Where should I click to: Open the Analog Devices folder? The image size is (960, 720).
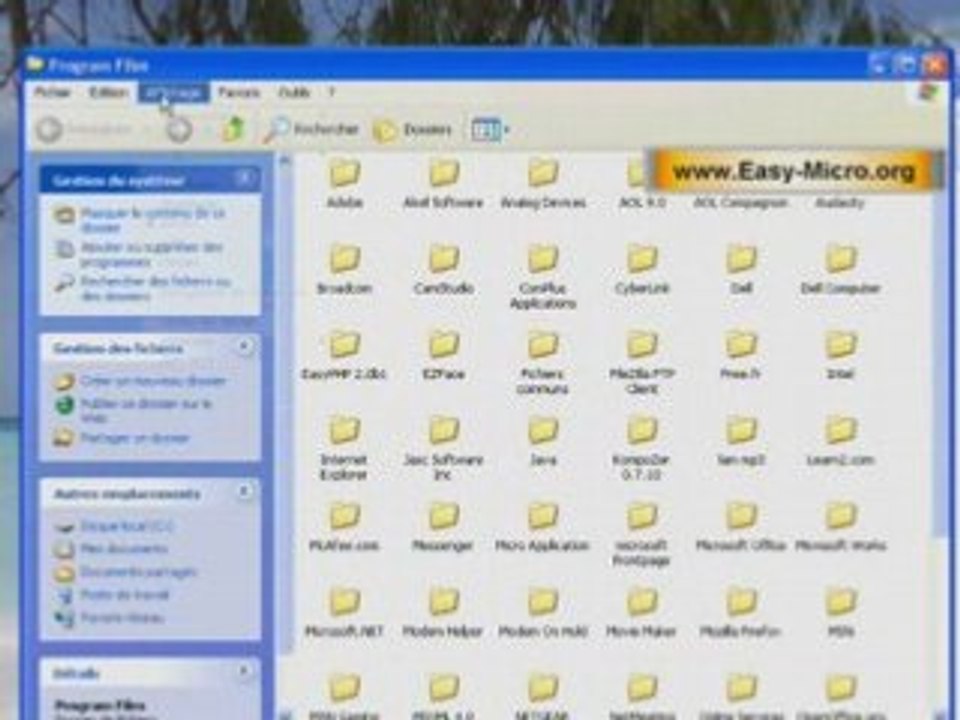tap(543, 184)
